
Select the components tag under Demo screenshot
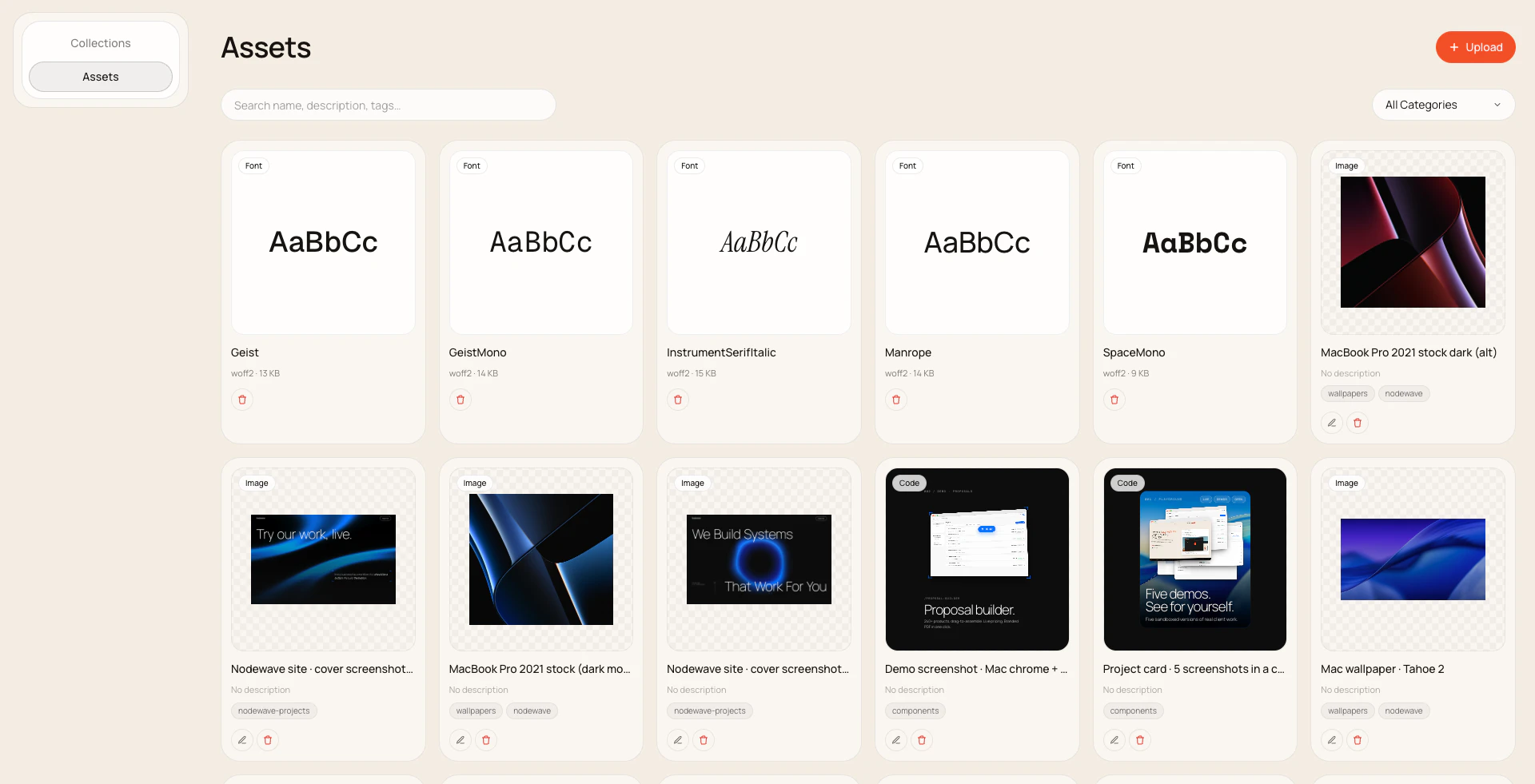915,710
